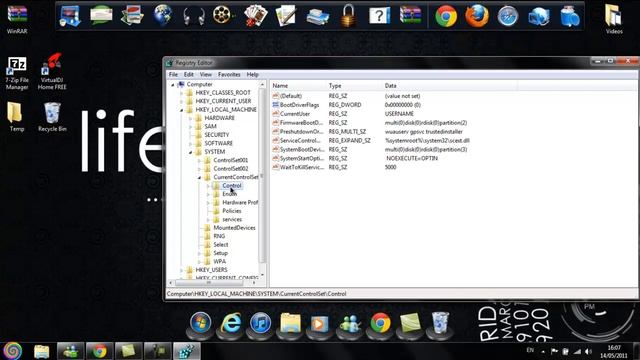Launch VirtualDJ Home FREE shortcut

coord(52,72)
